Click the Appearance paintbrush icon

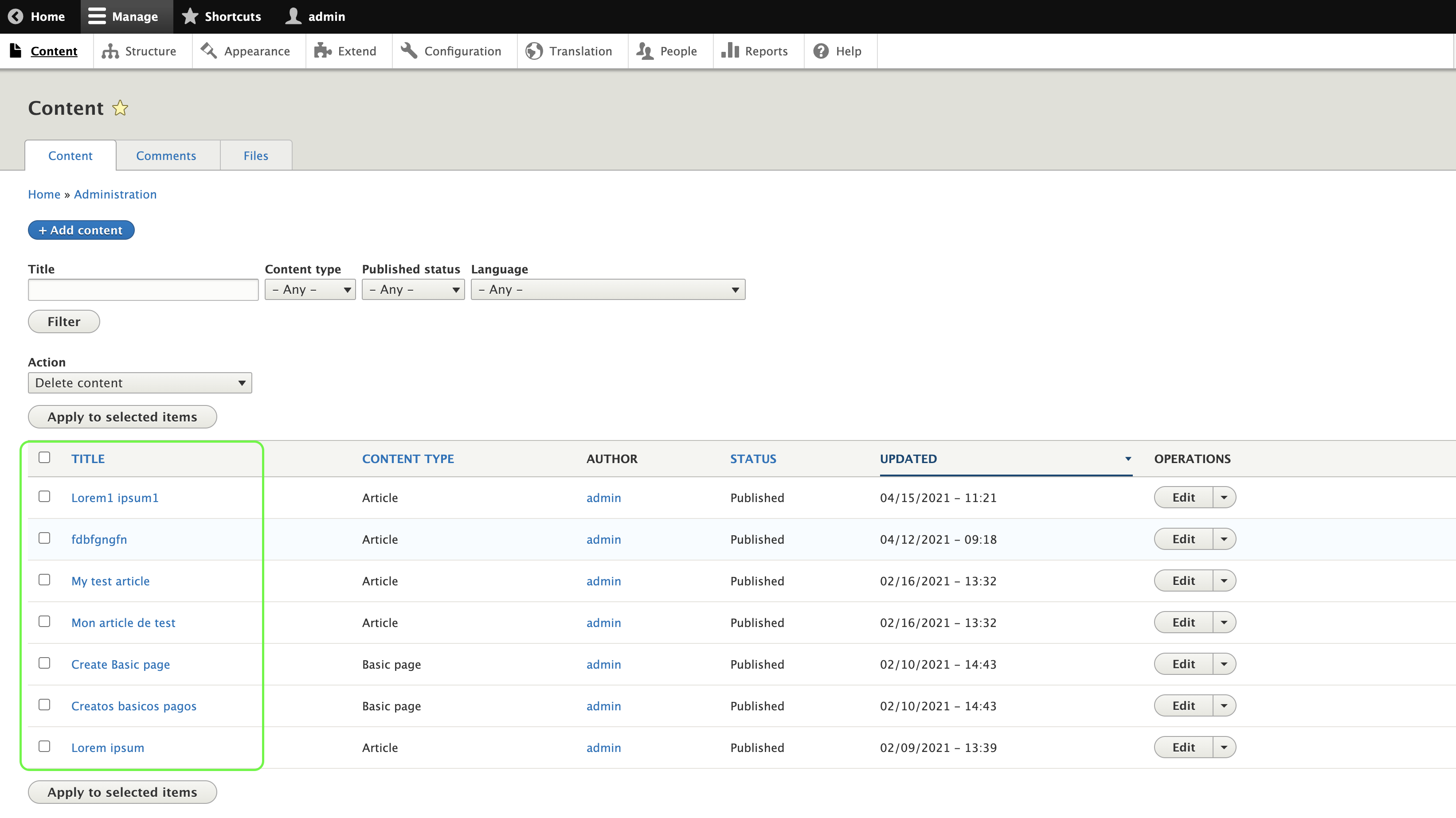[x=208, y=51]
